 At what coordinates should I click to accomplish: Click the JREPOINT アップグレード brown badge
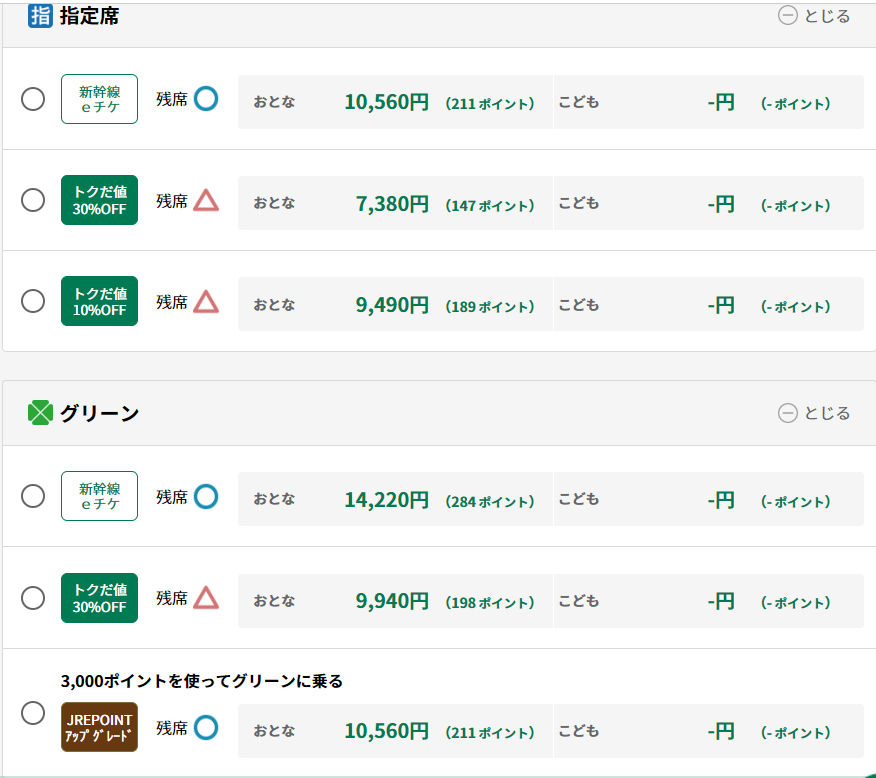coord(99,727)
